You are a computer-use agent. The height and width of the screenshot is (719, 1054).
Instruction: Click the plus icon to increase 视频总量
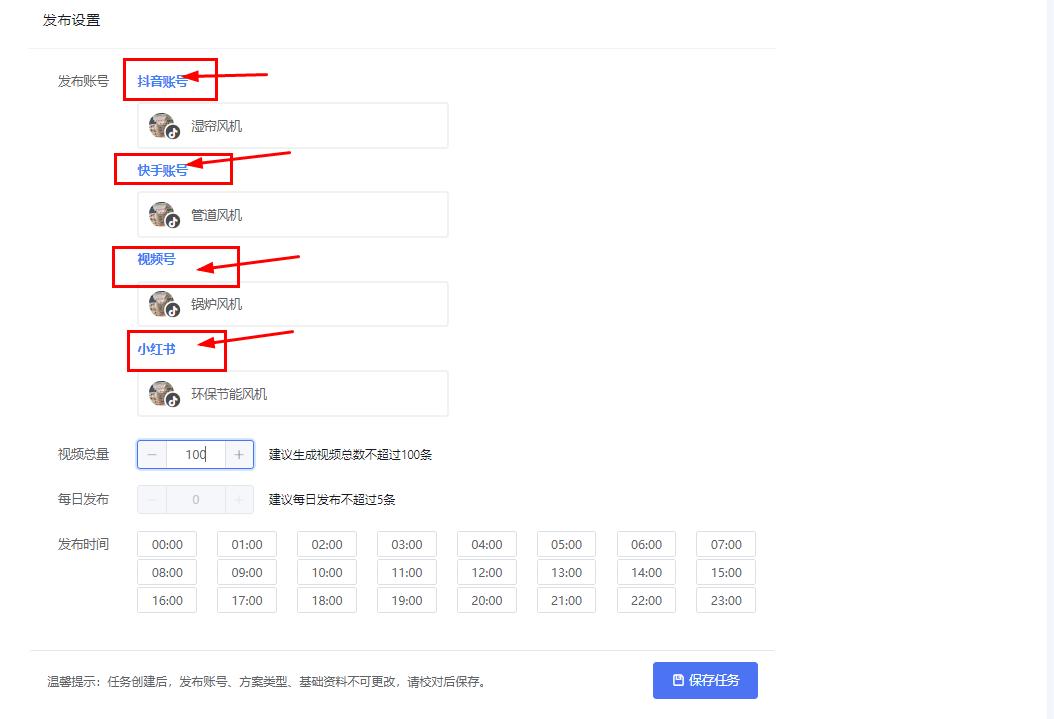239,454
